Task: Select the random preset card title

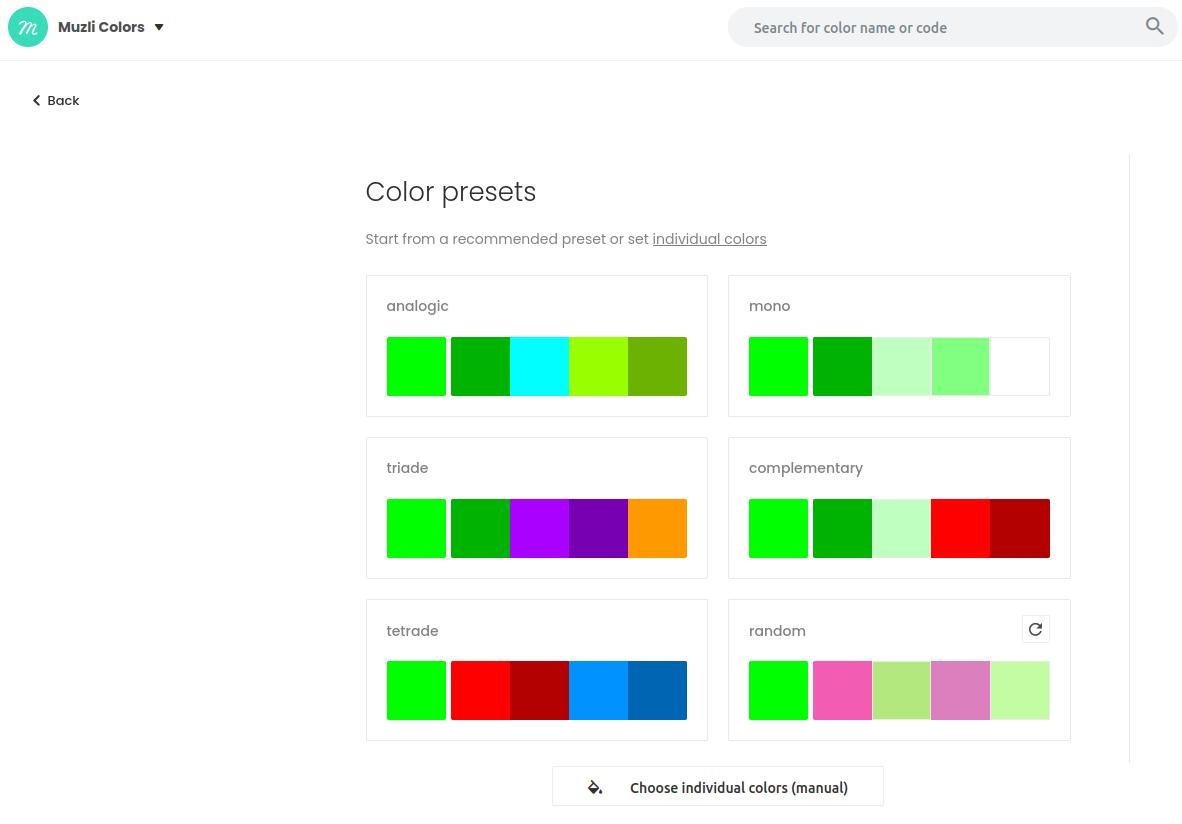Action: point(776,631)
